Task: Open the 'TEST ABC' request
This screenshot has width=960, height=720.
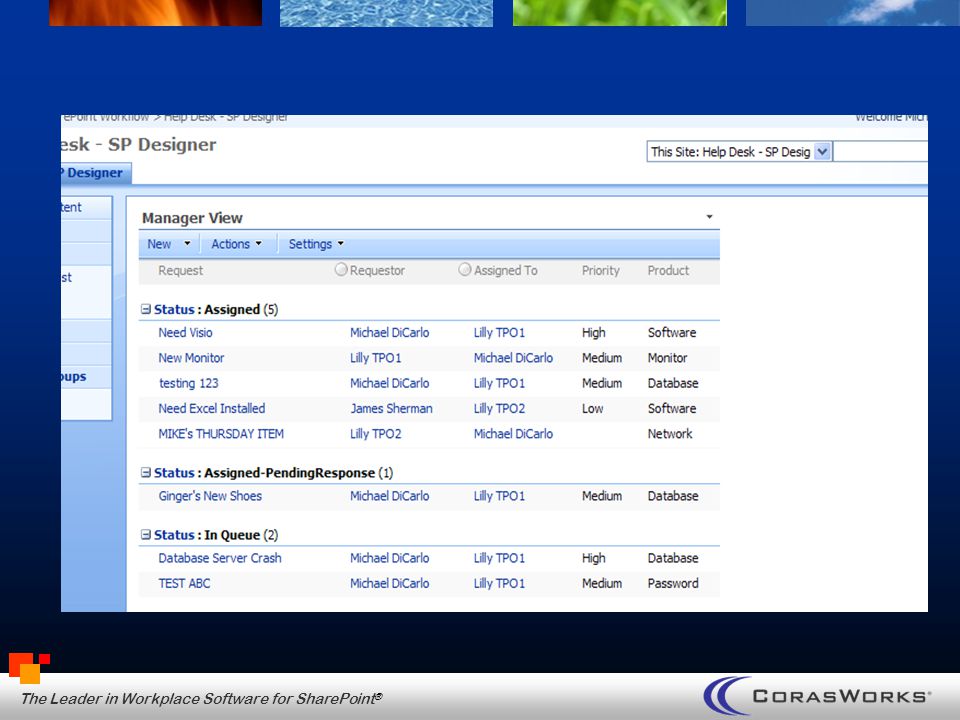Action: [x=184, y=583]
